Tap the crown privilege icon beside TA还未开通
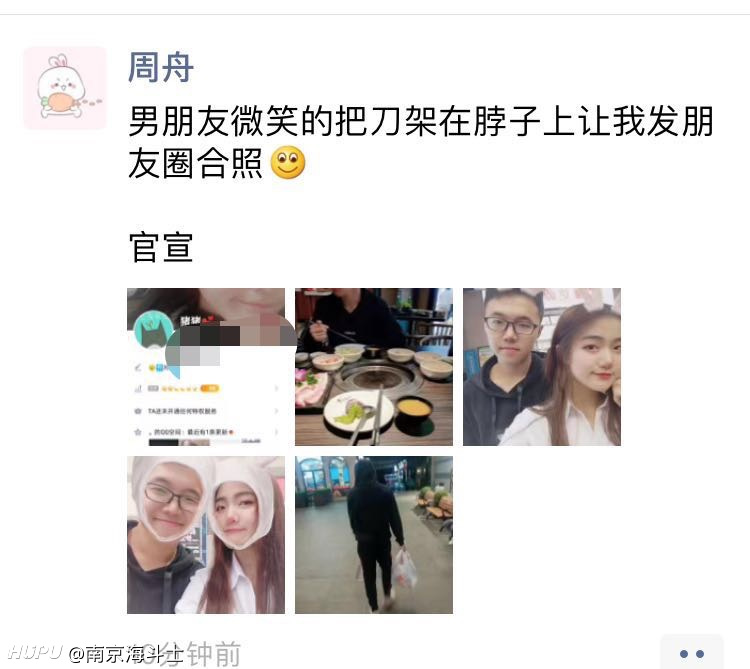 pyautogui.click(x=138, y=411)
